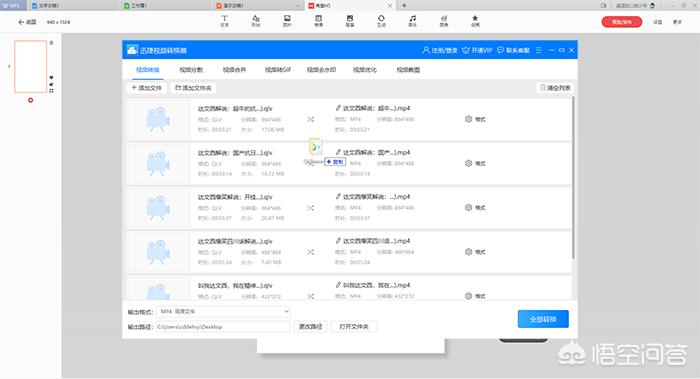Click pencil rename icon for 国产 mp4 output
Screen dimensions: 700x379
tap(338, 152)
